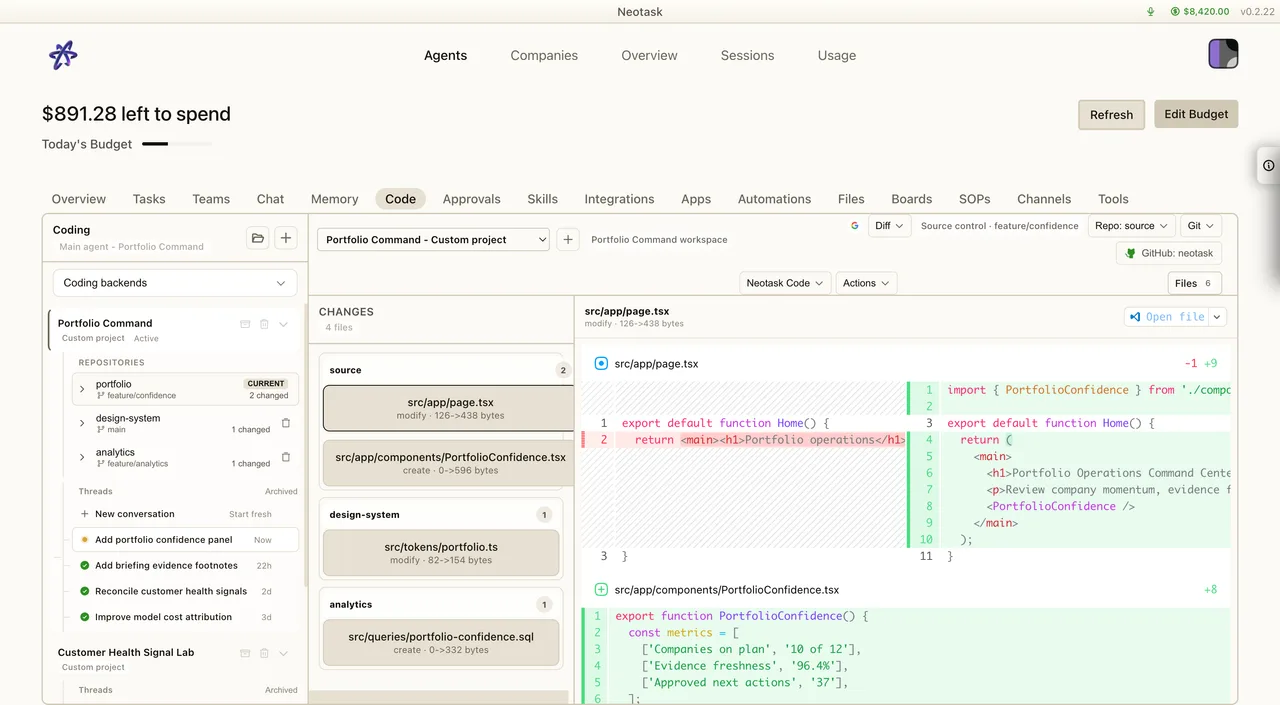Viewport: 1280px width, 705px height.
Task: Open the Portfolio Command - Custom project selector
Action: click(434, 240)
